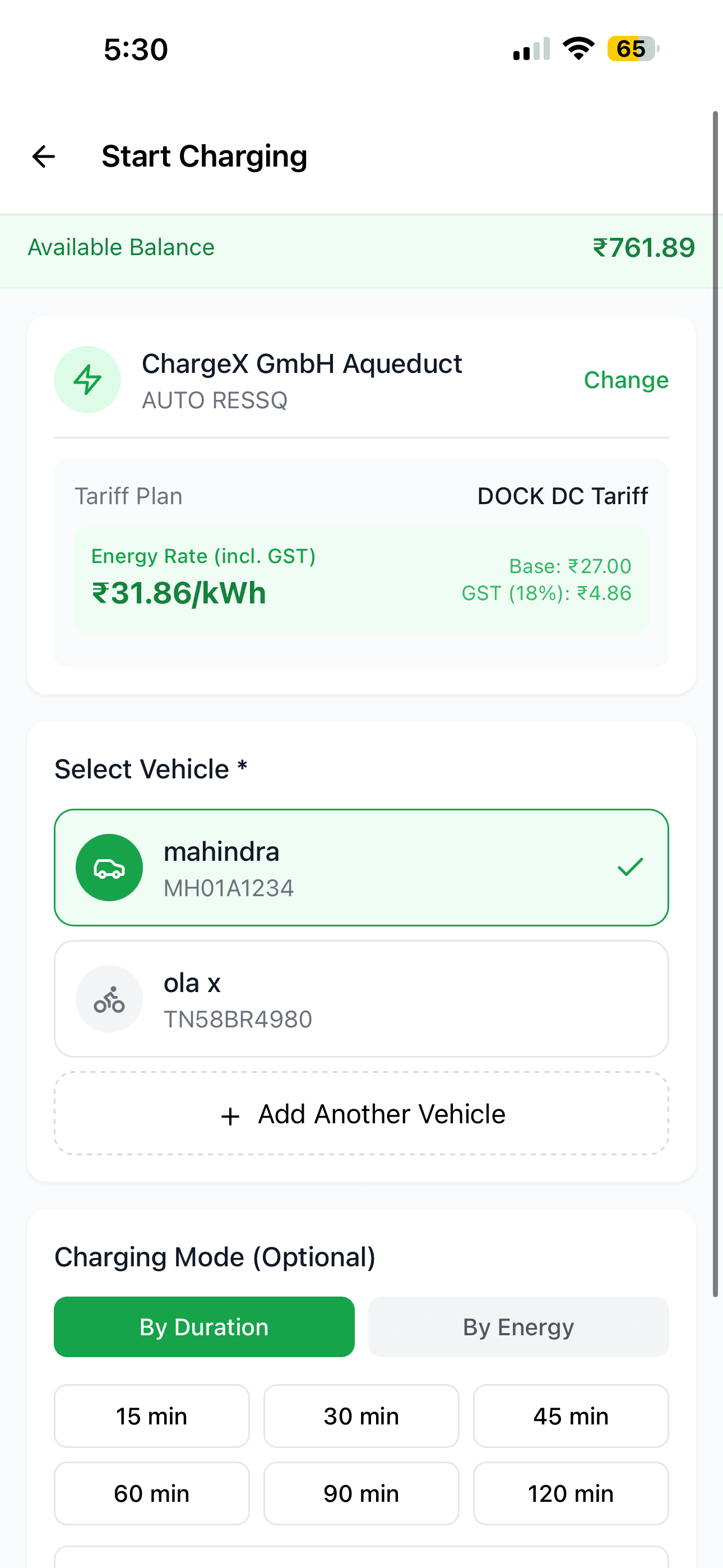Tap the Wi-Fi icon in status bar
Screen dimensions: 723x1568
pos(578,49)
